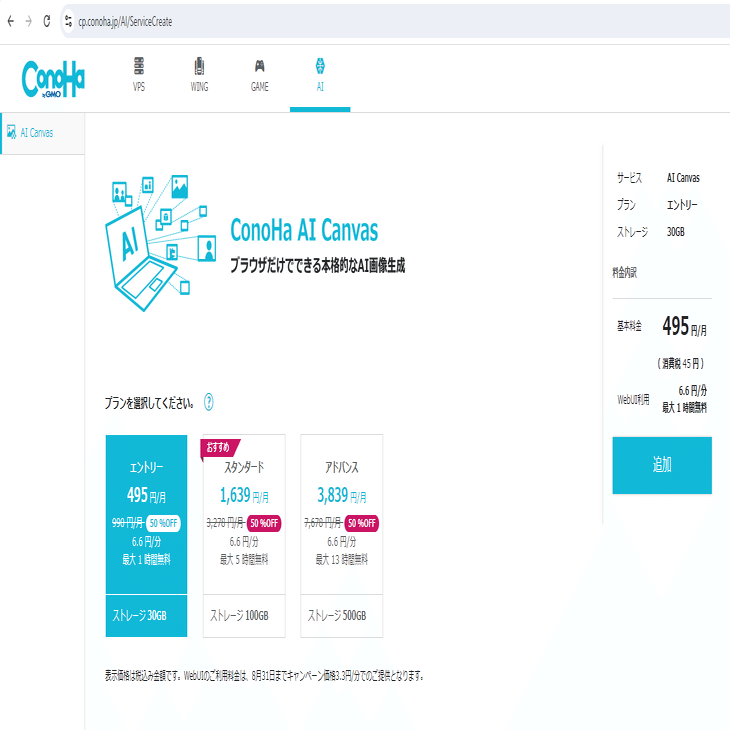Image resolution: width=730 pixels, height=730 pixels.
Task: Click the 30GB storage summary value
Action: (676, 232)
